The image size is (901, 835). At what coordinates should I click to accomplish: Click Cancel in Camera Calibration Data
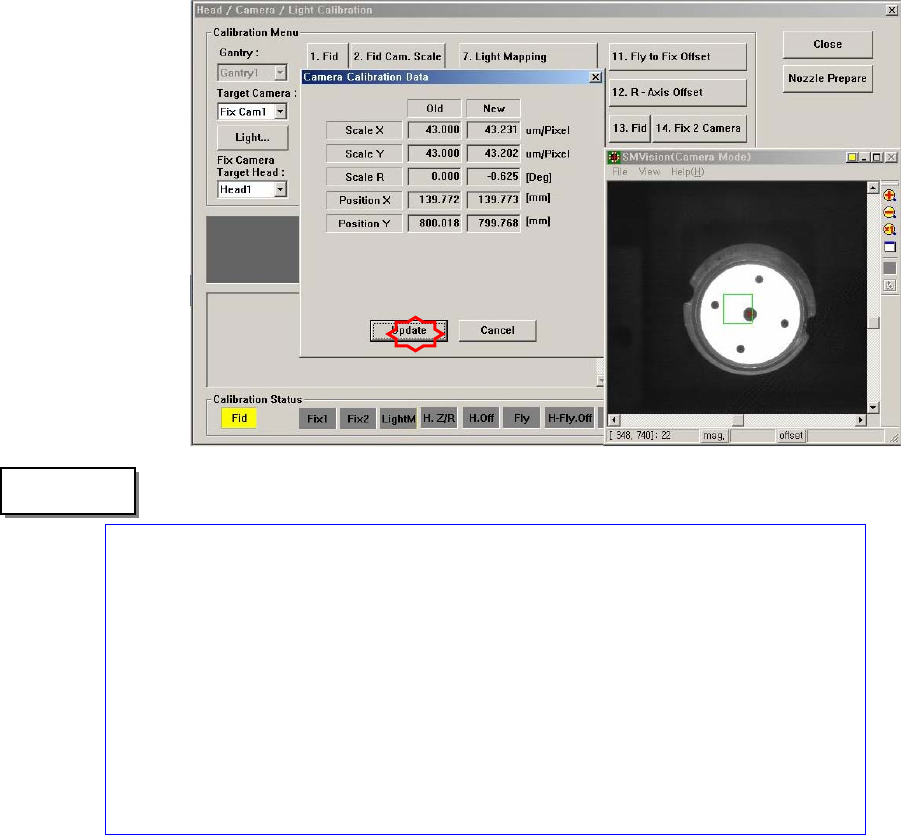click(x=497, y=330)
